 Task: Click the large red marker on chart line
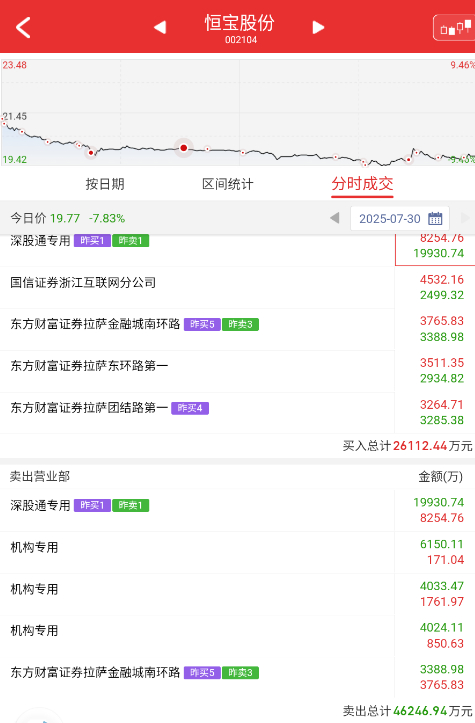(184, 148)
